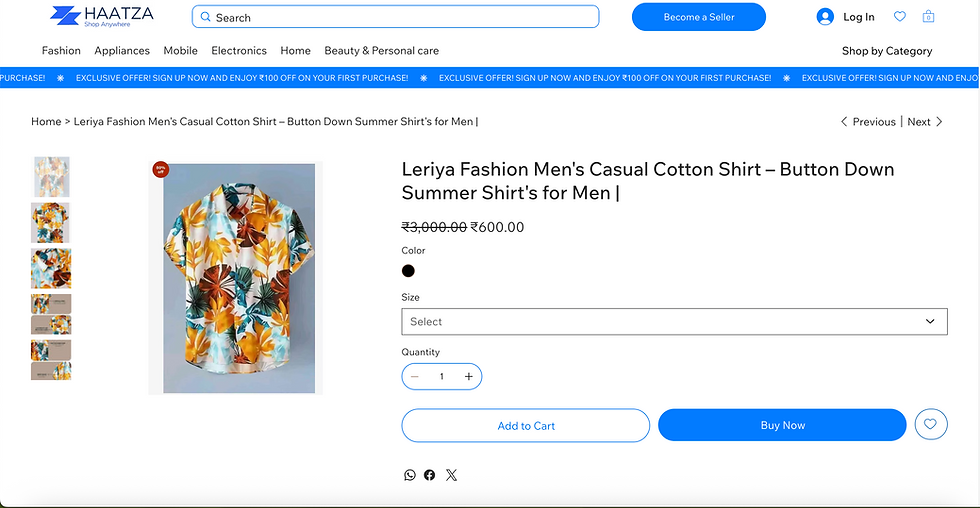Decrease quantity with minus button
980x508 pixels.
[x=414, y=376]
